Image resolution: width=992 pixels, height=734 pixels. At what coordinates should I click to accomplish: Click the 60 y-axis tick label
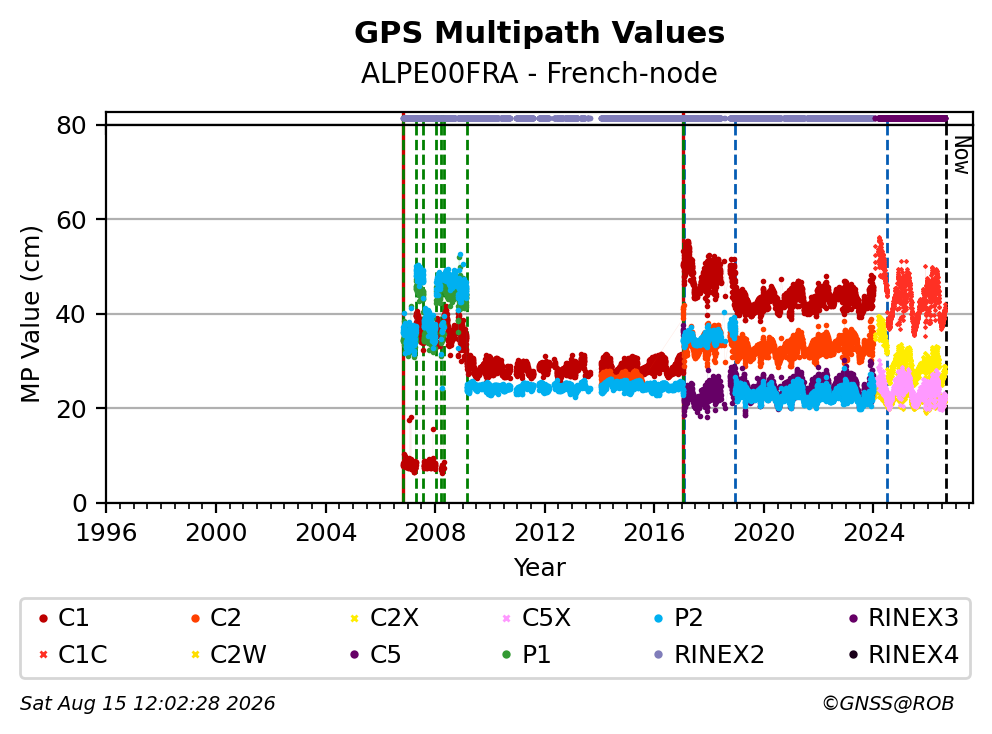pyautogui.click(x=71, y=220)
